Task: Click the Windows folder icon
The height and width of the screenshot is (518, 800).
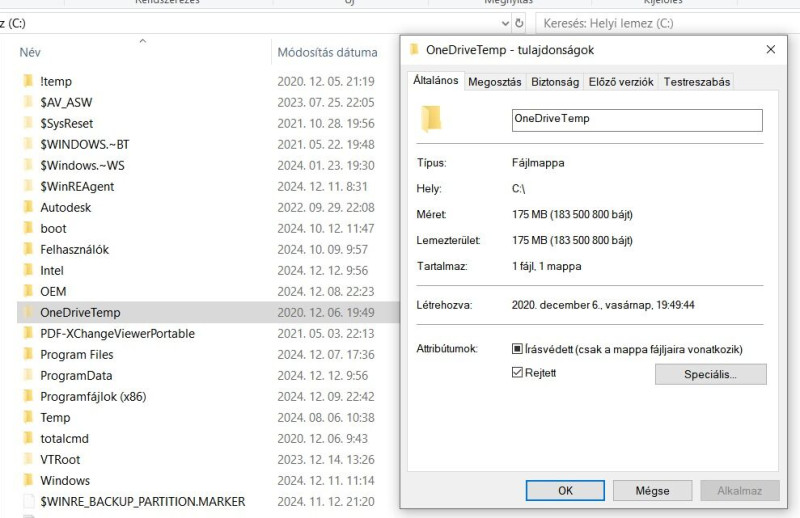Action: (x=28, y=480)
